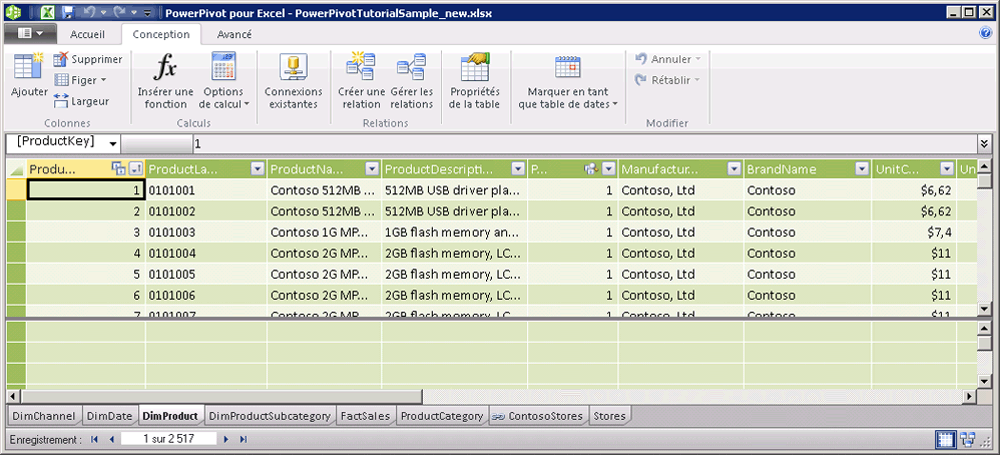1000x455 pixels.
Task: Click the Ajouter columns icon
Action: click(x=29, y=68)
